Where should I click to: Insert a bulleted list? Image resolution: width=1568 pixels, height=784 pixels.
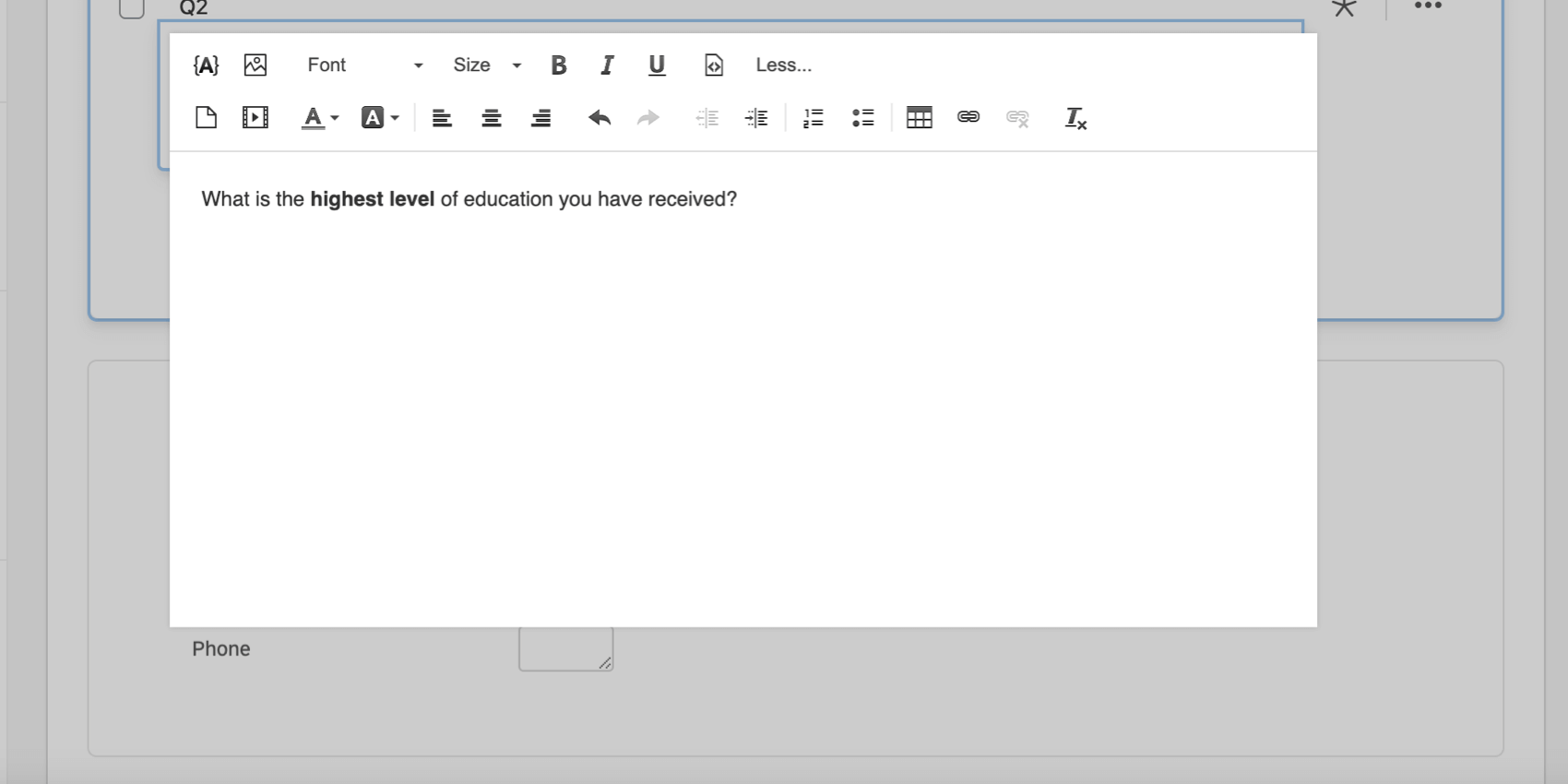click(x=862, y=117)
